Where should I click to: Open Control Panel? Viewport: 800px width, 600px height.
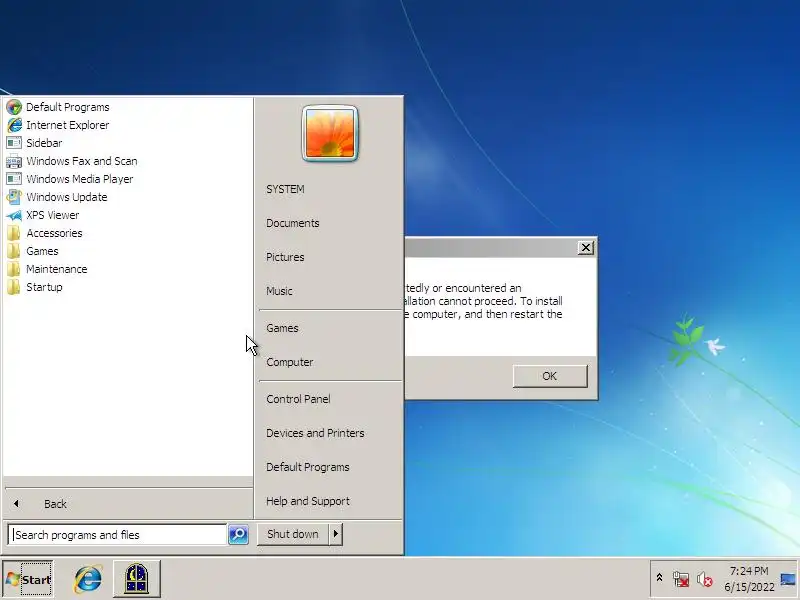pos(298,399)
